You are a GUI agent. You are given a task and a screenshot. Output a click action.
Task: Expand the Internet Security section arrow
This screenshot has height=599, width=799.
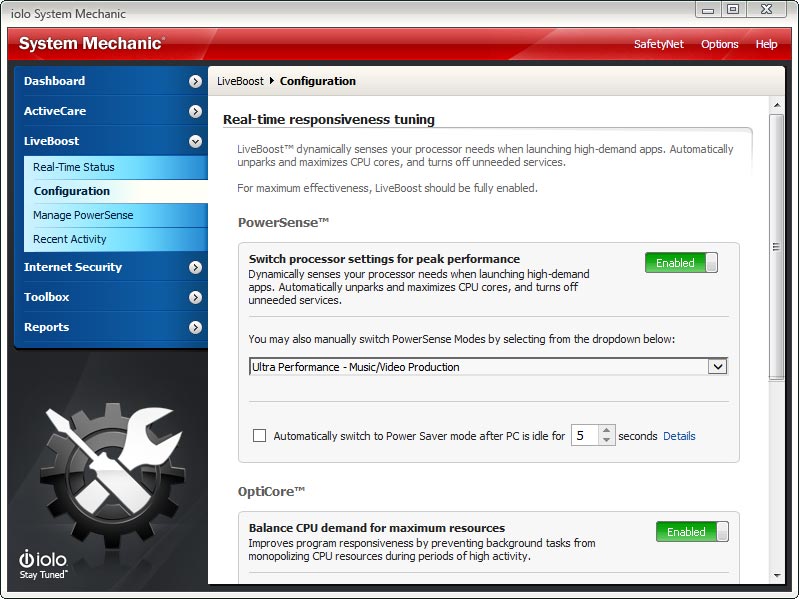point(195,267)
